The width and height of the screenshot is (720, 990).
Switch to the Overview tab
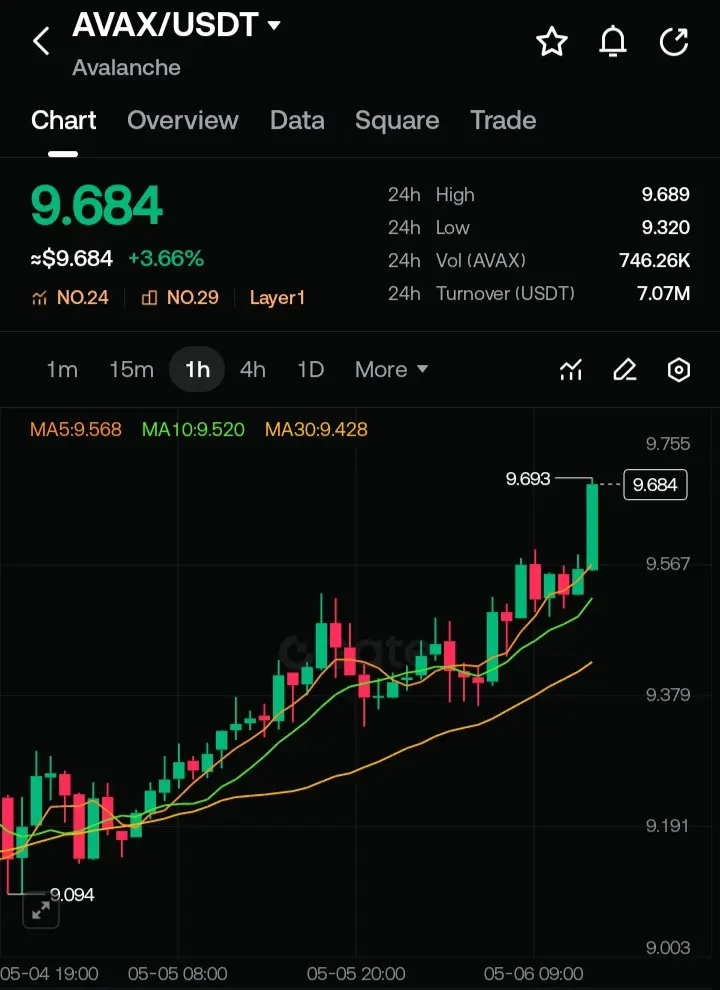[x=183, y=120]
